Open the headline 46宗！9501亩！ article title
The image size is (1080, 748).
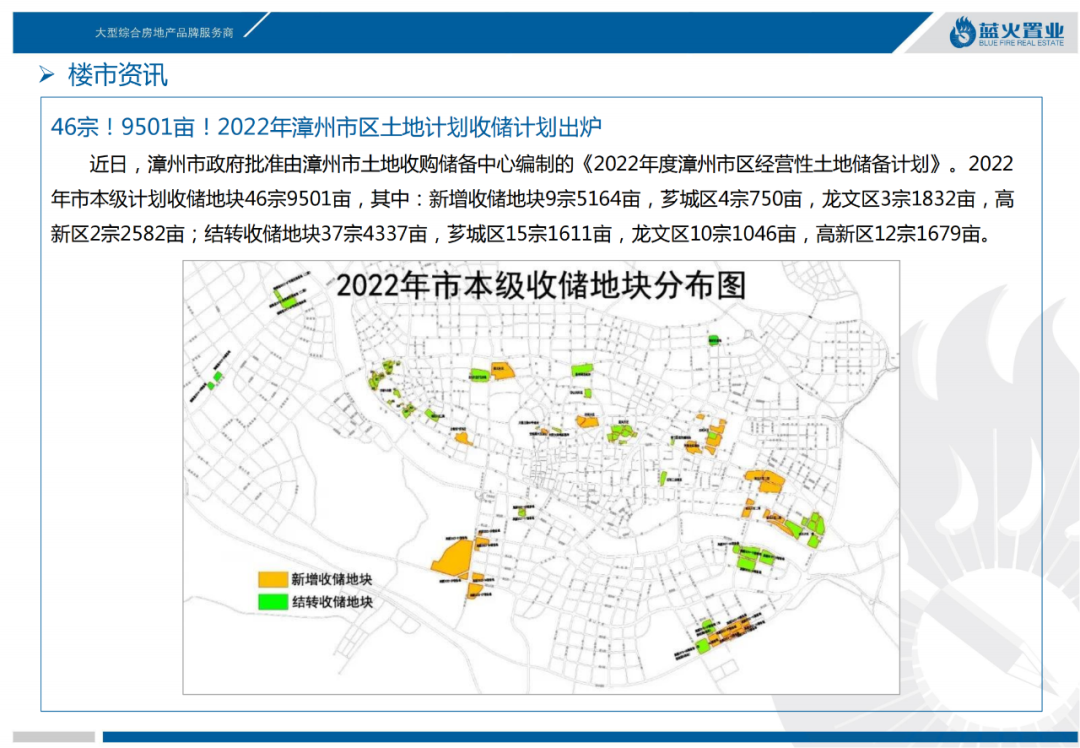click(326, 127)
